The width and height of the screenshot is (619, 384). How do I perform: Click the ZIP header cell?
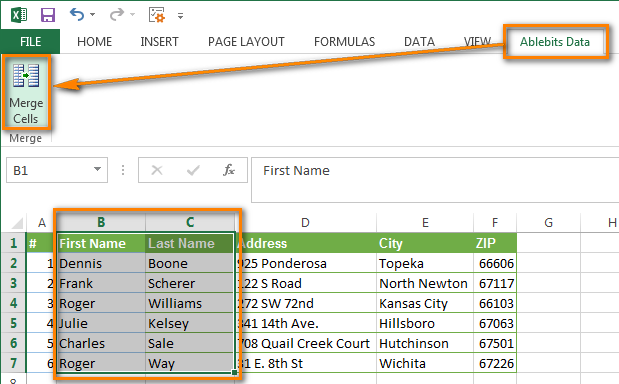point(495,243)
